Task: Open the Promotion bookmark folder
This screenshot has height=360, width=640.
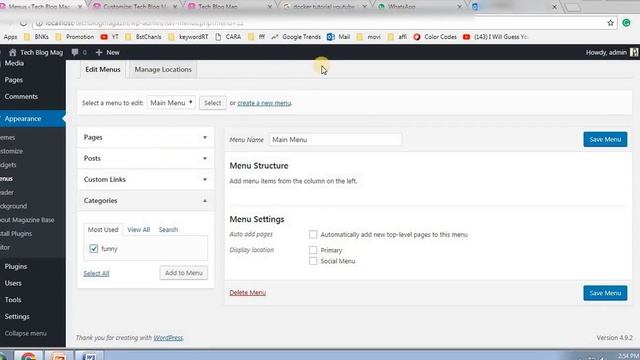Action: pyautogui.click(x=74, y=37)
